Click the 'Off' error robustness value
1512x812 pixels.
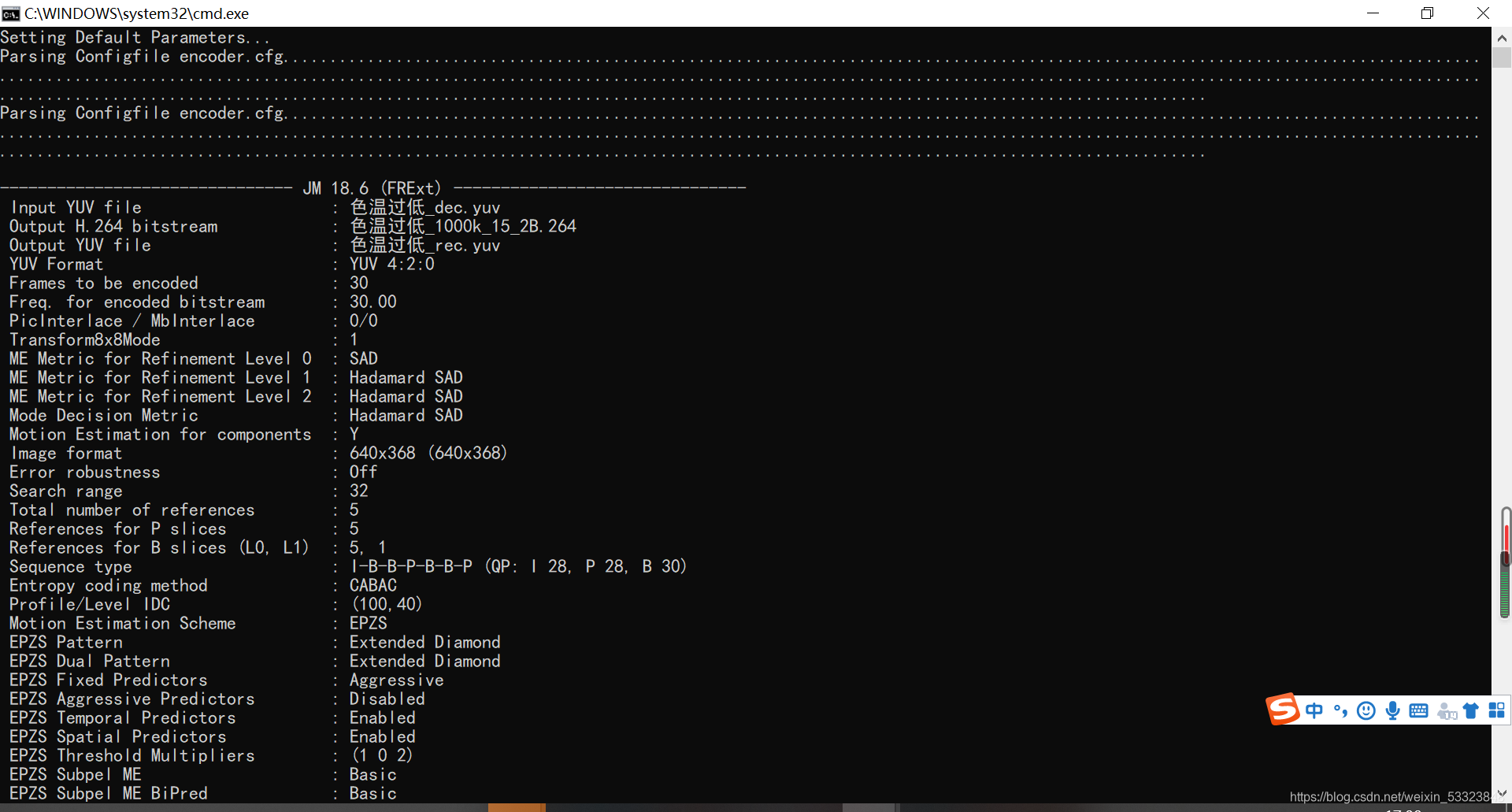(364, 473)
